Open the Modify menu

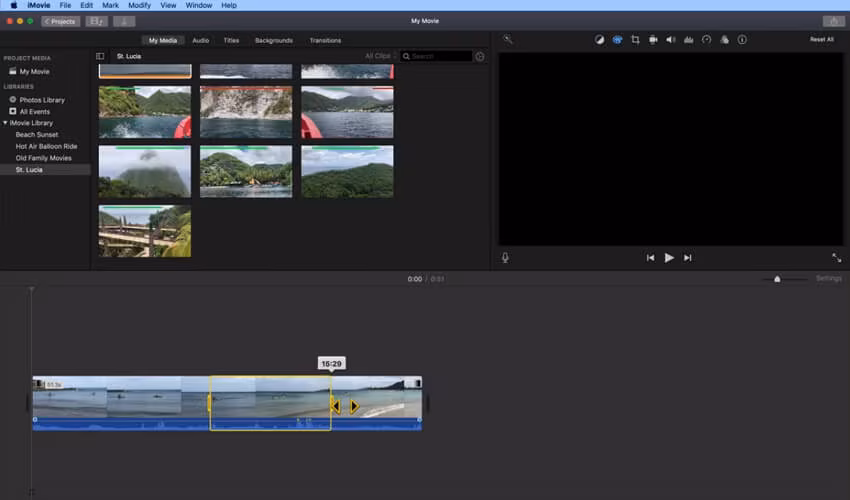click(139, 5)
